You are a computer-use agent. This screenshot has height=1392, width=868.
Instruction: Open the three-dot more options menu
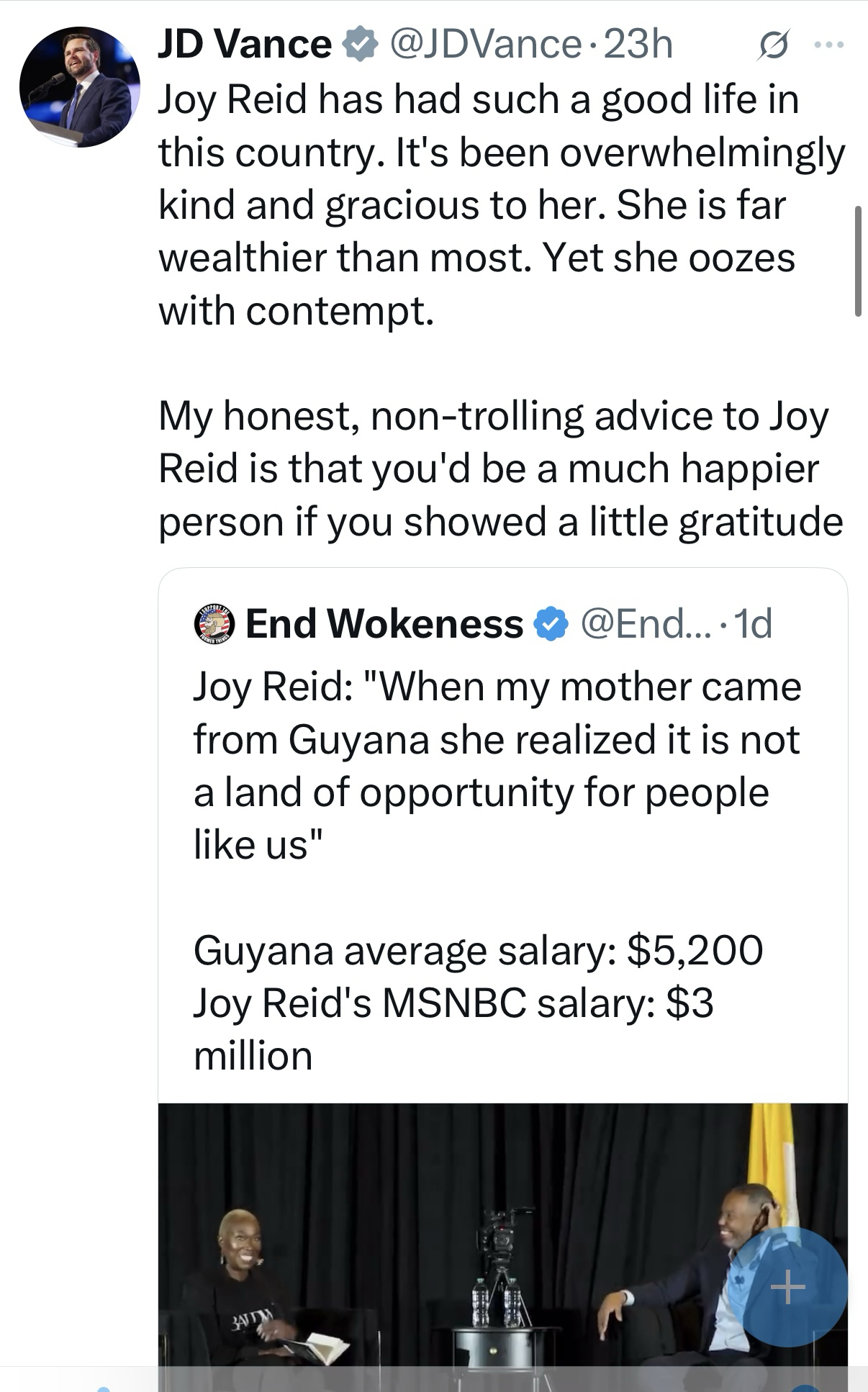click(x=828, y=45)
